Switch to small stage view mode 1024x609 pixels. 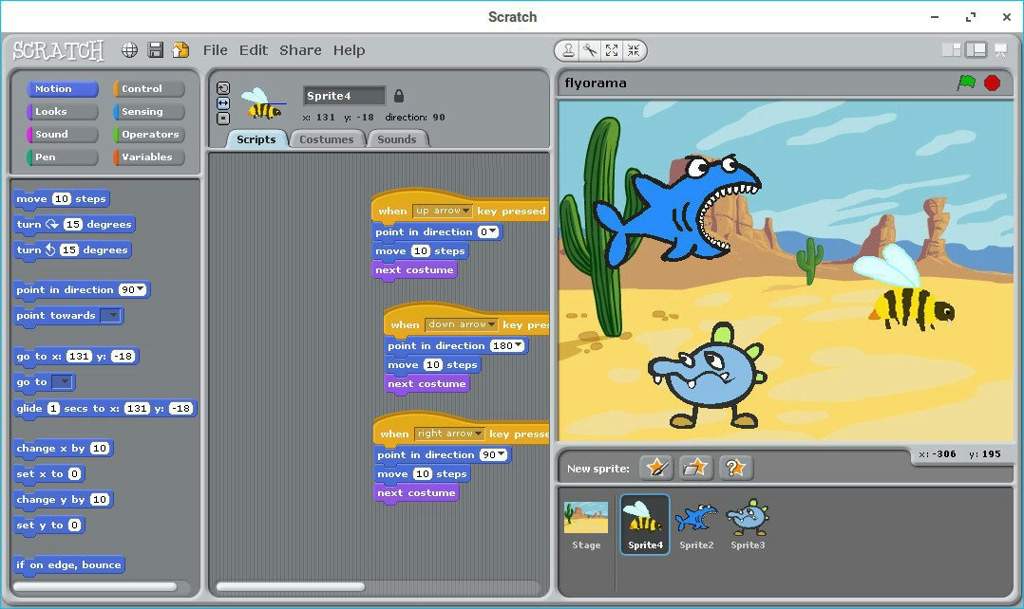[x=952, y=50]
